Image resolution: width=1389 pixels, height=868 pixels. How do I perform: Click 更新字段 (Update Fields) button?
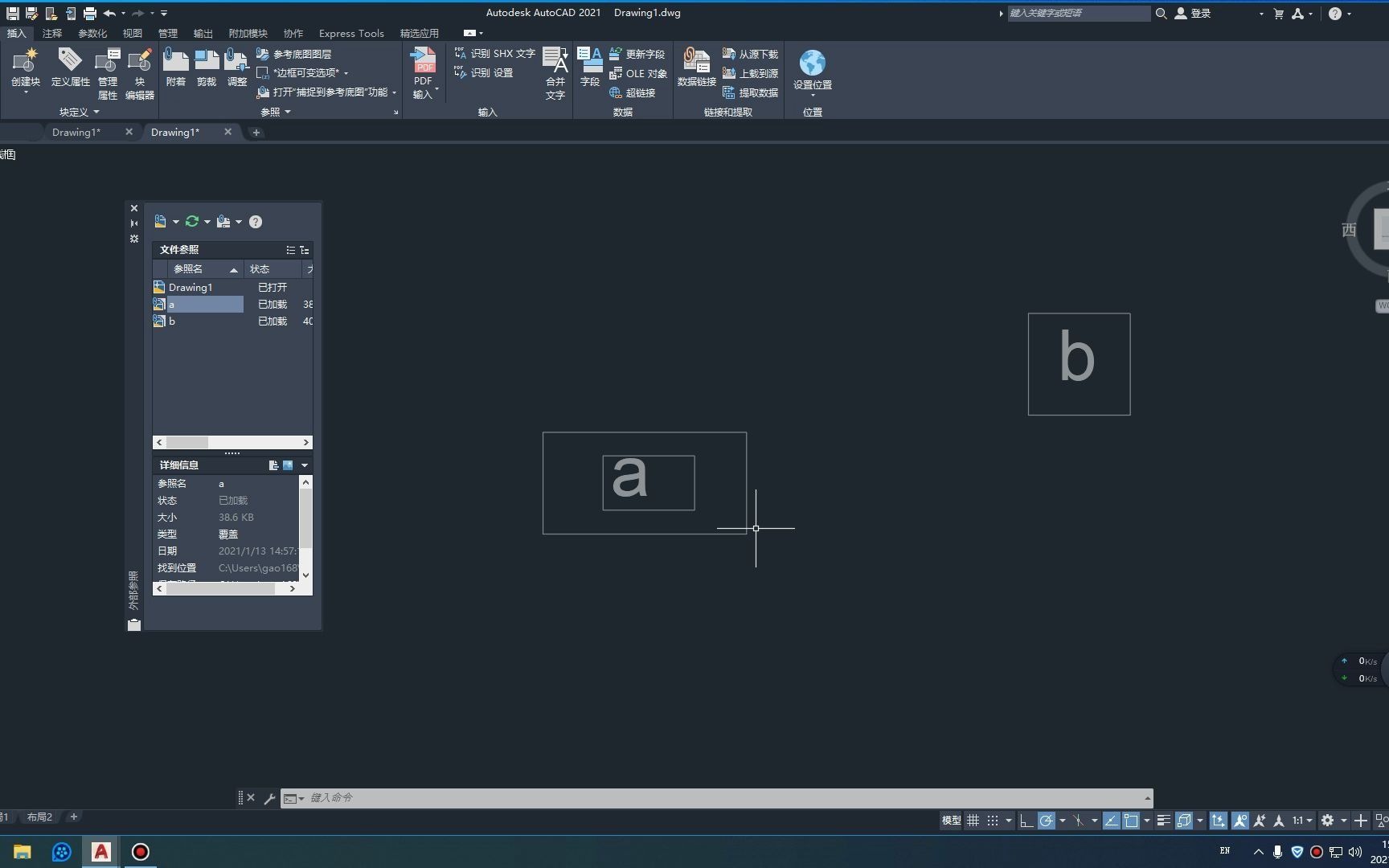[x=637, y=54]
